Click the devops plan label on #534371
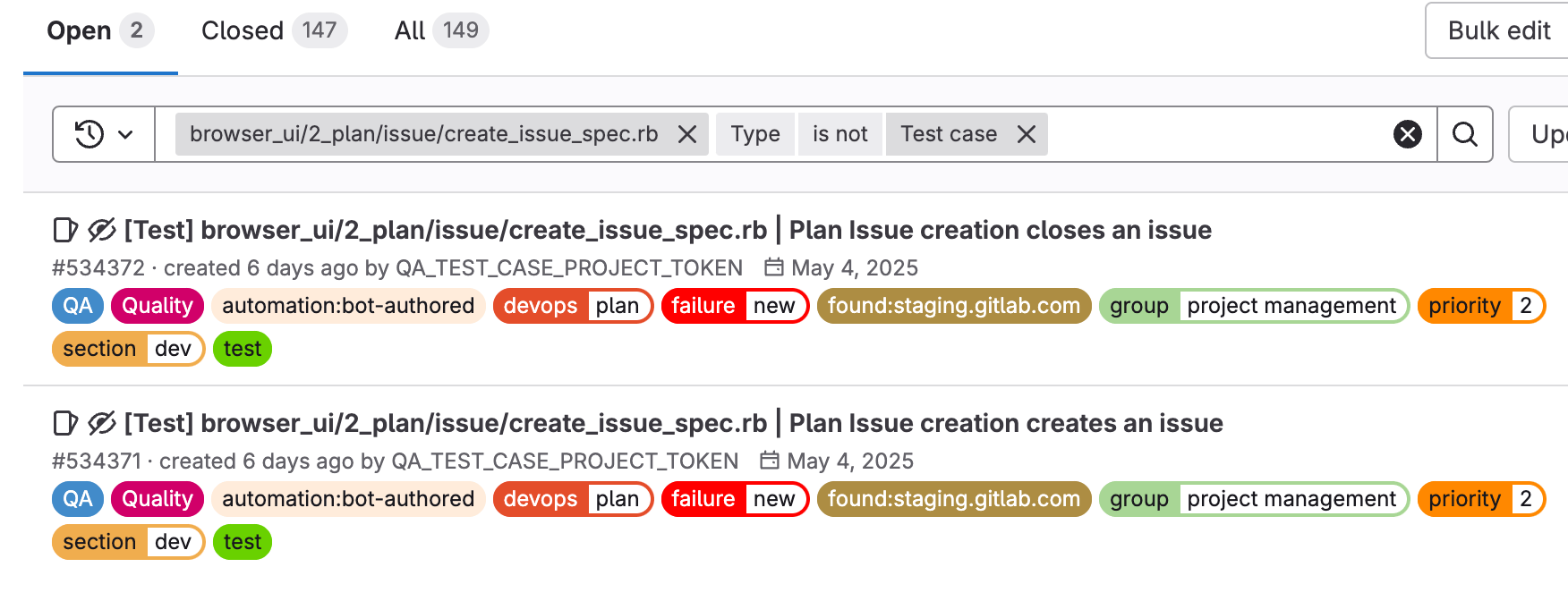The height and width of the screenshot is (601, 1568). coord(573,499)
